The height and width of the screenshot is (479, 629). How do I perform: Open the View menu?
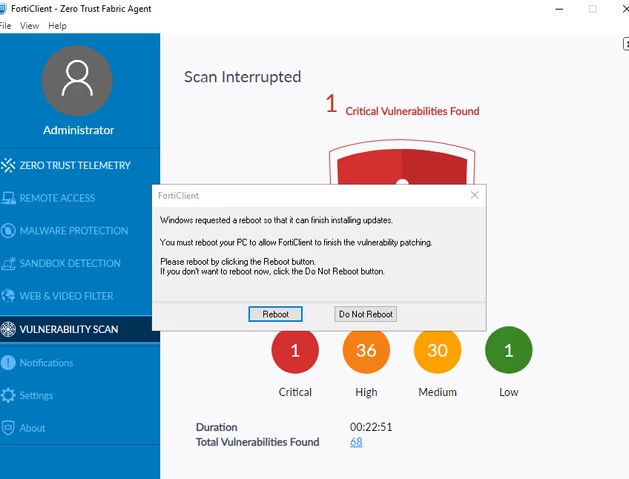pos(29,26)
